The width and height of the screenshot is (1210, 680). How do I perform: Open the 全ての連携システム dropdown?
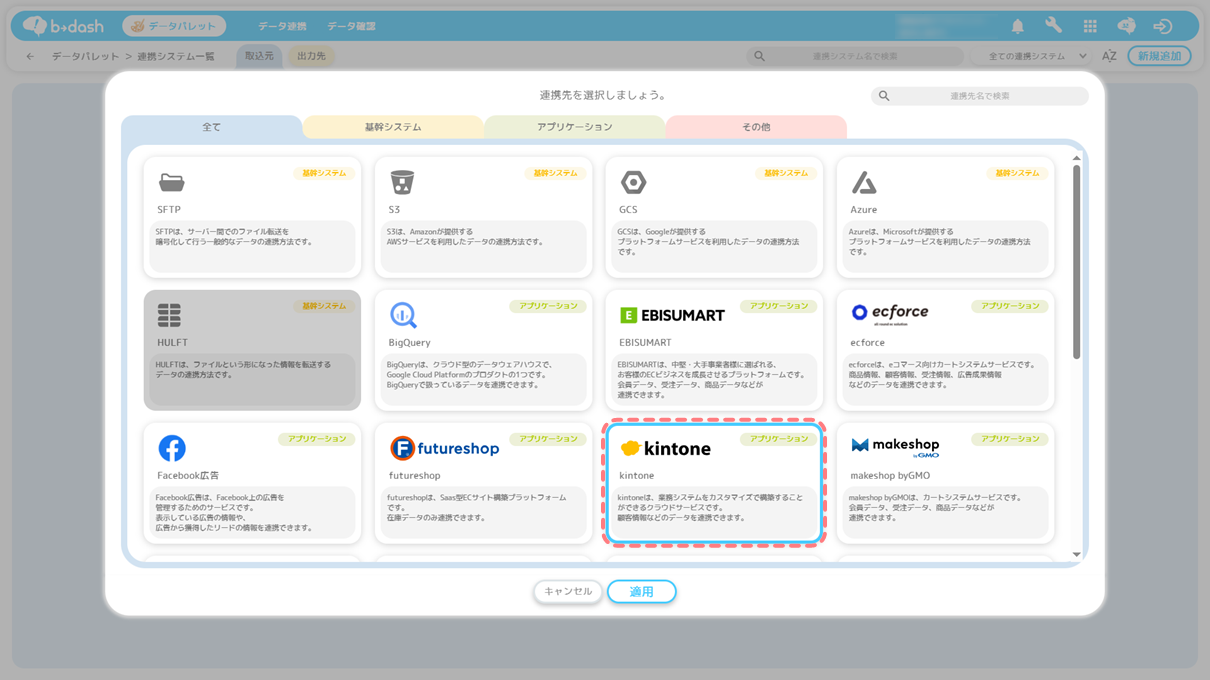pyautogui.click(x=1033, y=56)
